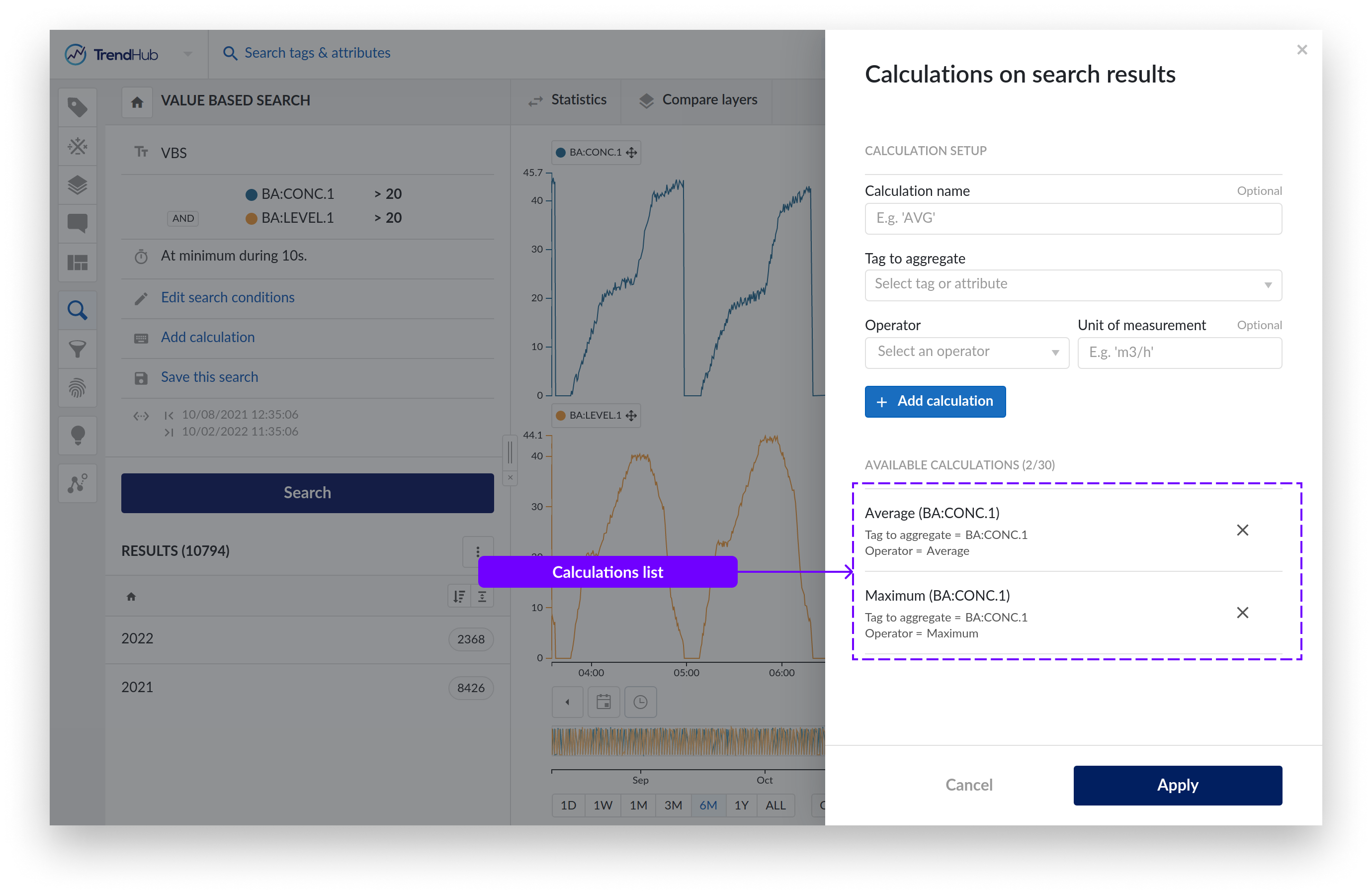Screen dimensions: 1372x895
Task: Click the layers icon in the sidebar
Action: click(77, 185)
